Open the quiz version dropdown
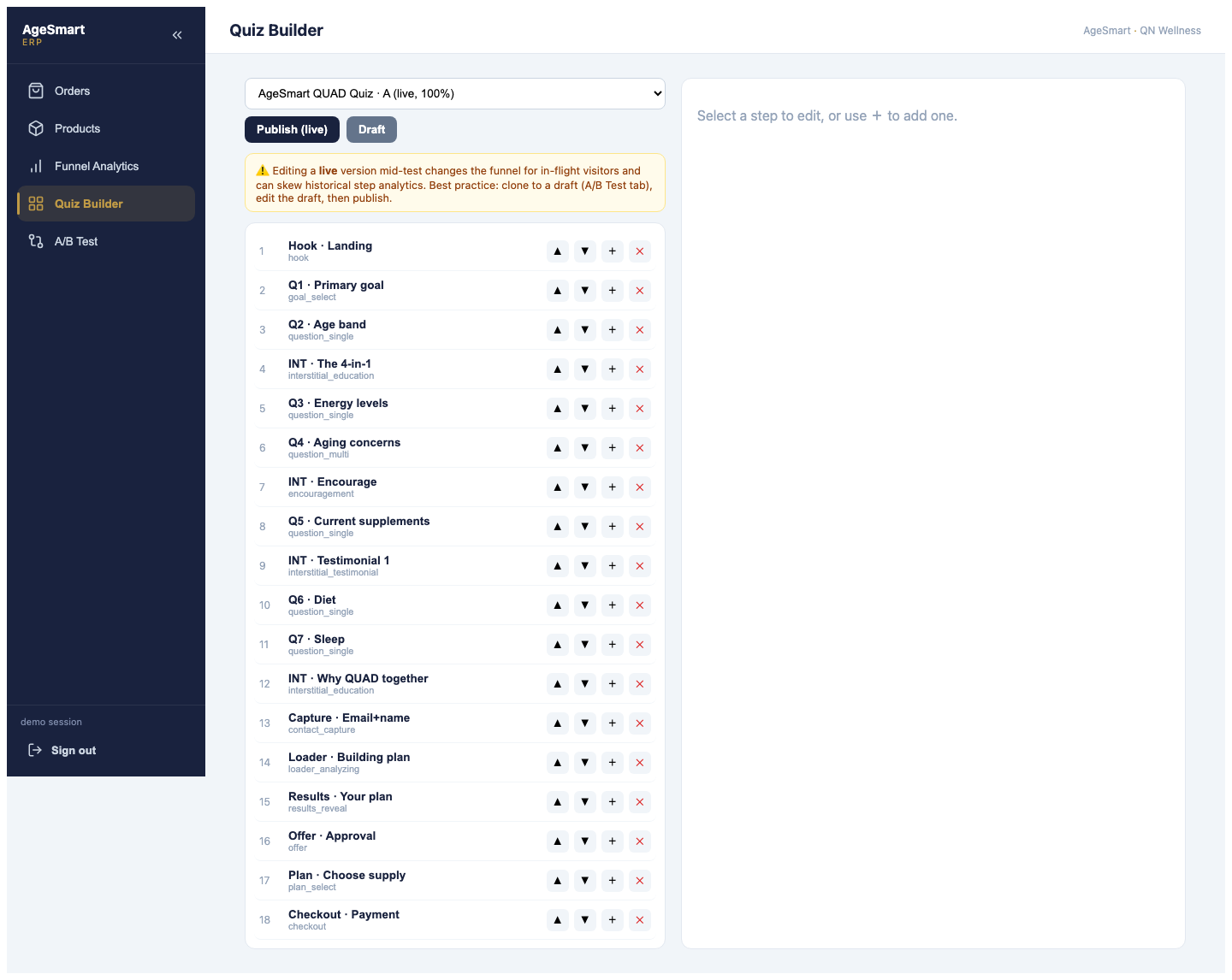The image size is (1232, 980). 455,93
